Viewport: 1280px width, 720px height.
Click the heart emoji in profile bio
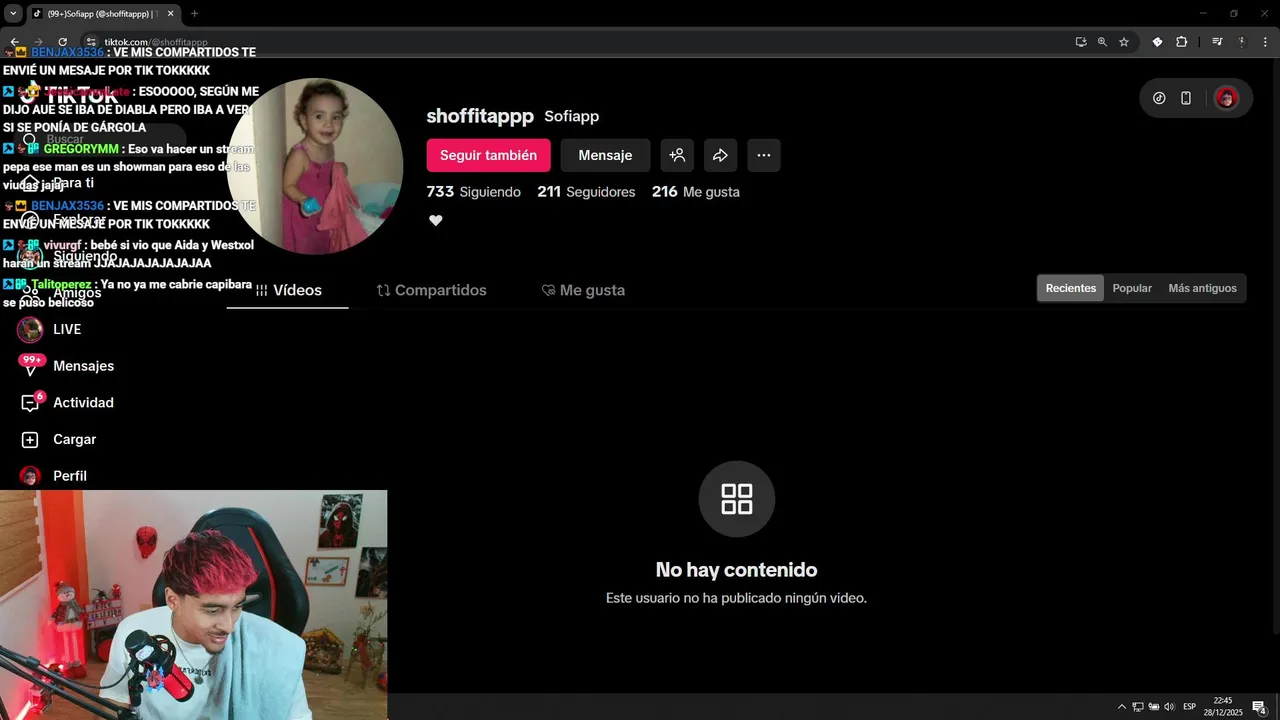coord(435,221)
